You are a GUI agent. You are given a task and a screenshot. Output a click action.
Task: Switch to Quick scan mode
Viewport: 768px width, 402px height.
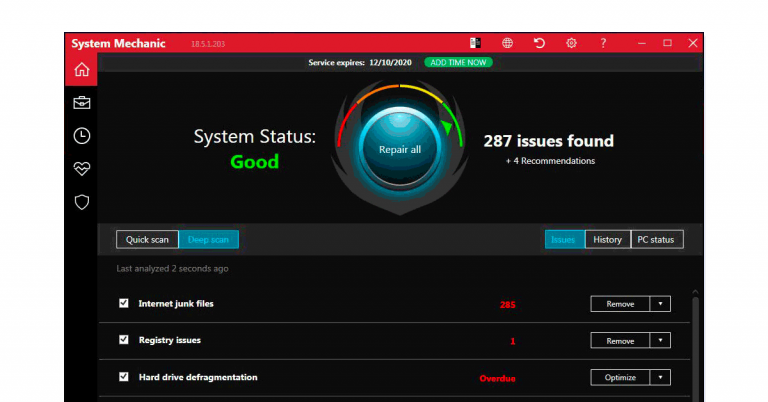pos(147,239)
